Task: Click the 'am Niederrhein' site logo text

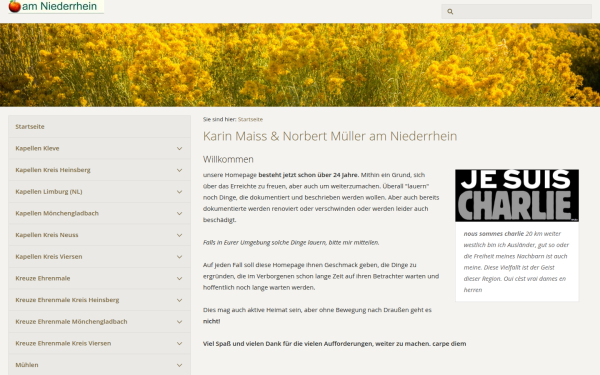Action: point(59,6)
